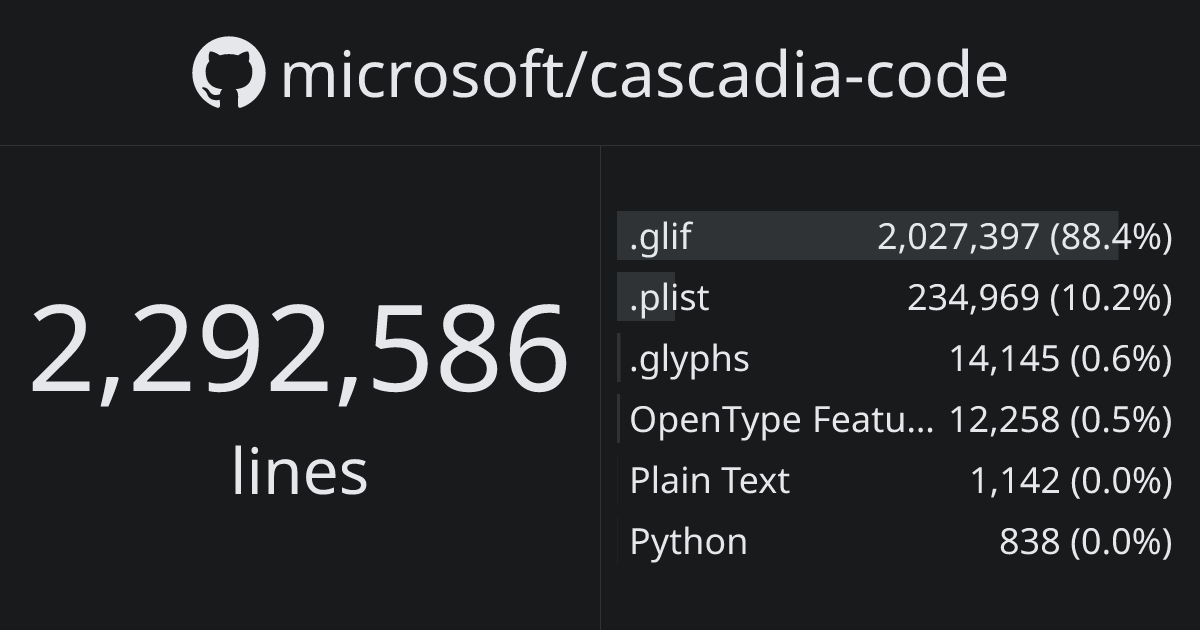Click the GitHub octocat logo icon
Image resolution: width=1200 pixels, height=630 pixels.
(x=229, y=73)
